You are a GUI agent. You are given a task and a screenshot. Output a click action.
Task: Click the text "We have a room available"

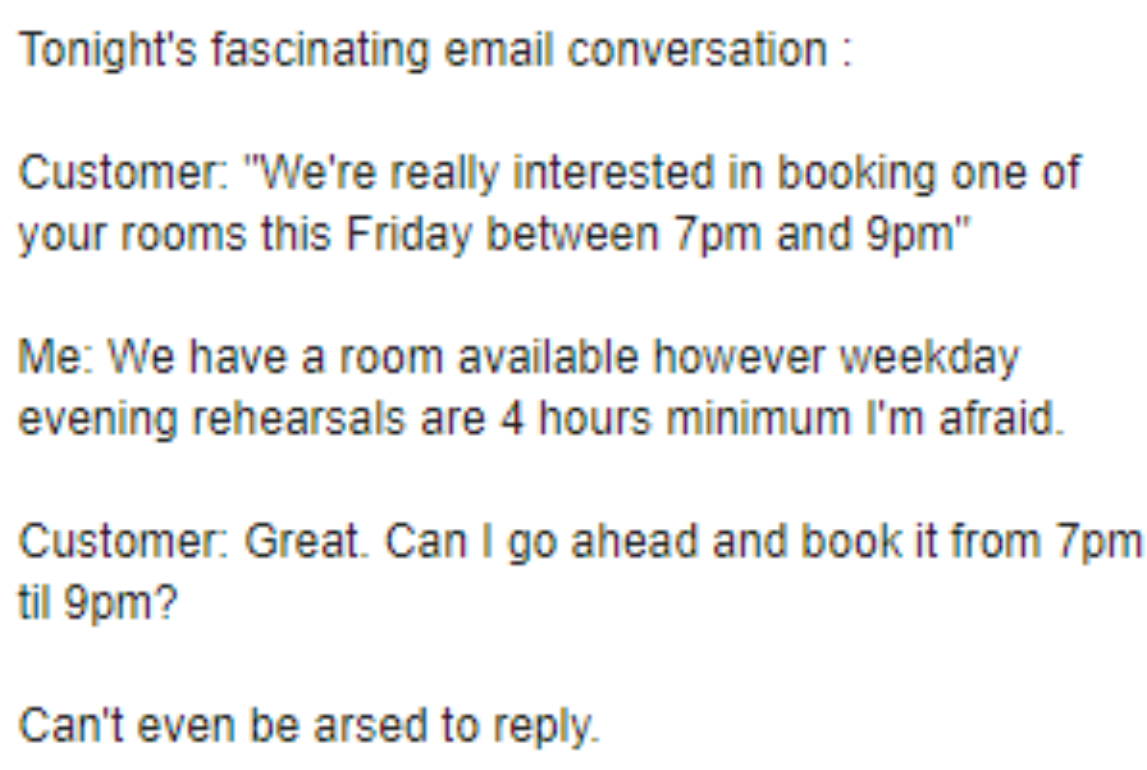349,358
